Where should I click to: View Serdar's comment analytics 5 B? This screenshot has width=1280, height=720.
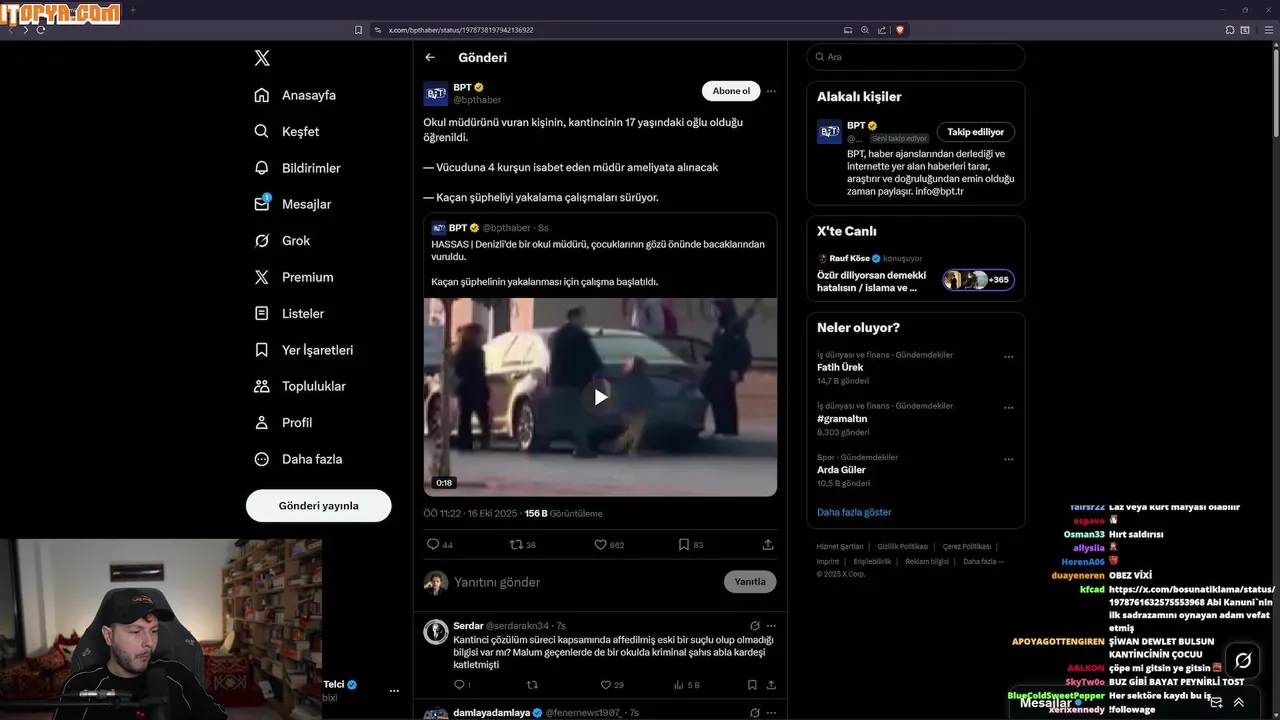pyautogui.click(x=687, y=685)
